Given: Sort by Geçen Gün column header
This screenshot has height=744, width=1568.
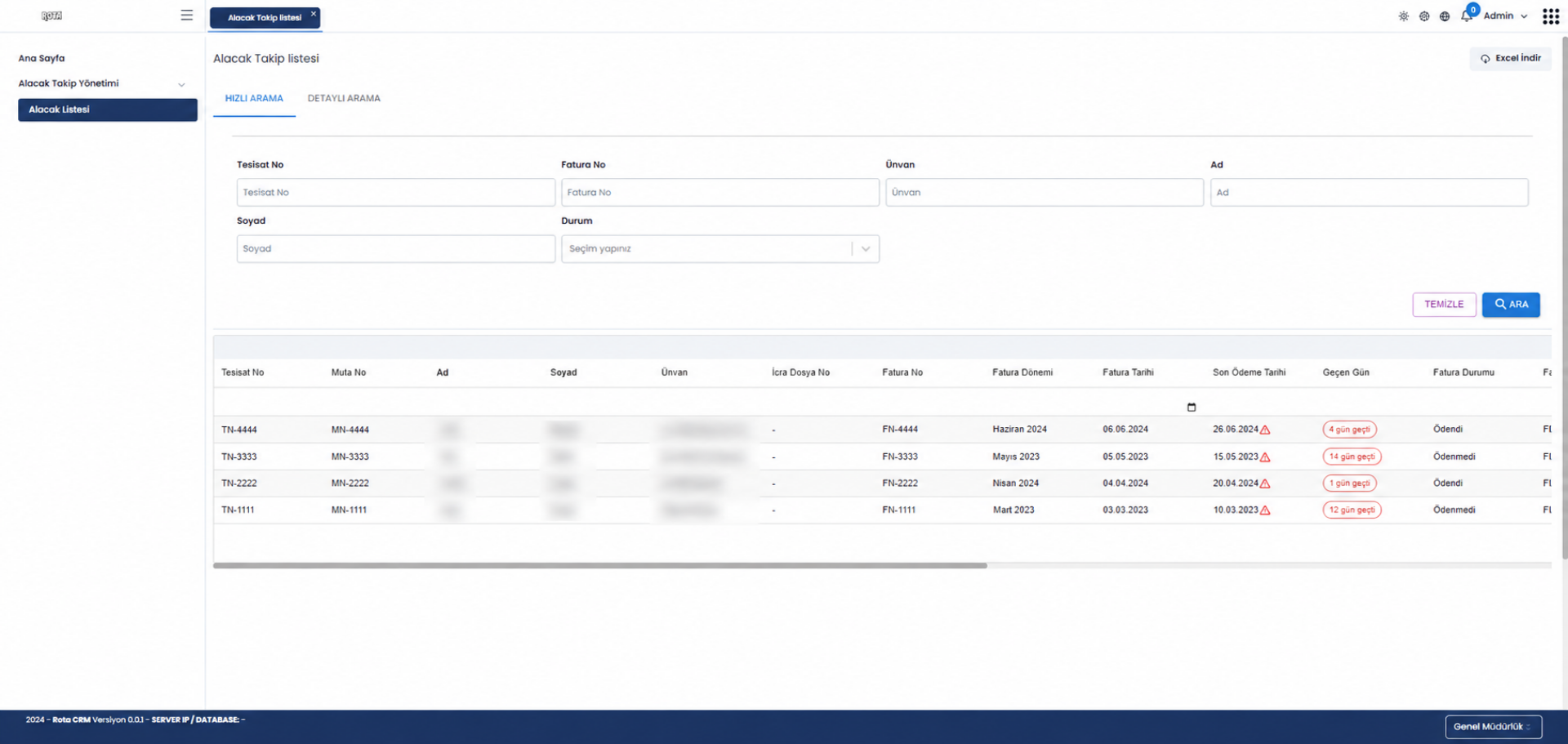Looking at the screenshot, I should tap(1346, 372).
